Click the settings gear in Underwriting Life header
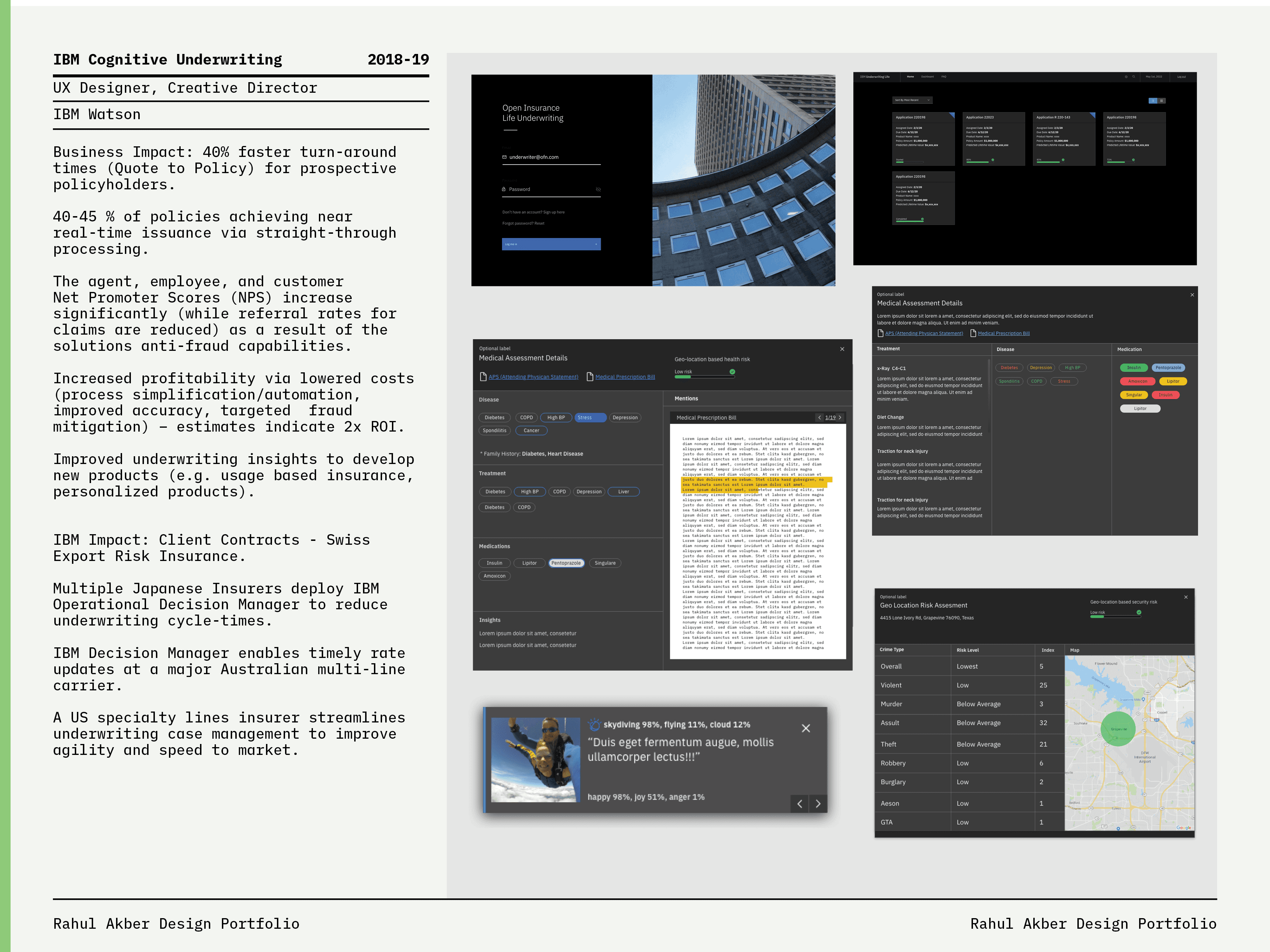The width and height of the screenshot is (1270, 952). [x=1126, y=76]
